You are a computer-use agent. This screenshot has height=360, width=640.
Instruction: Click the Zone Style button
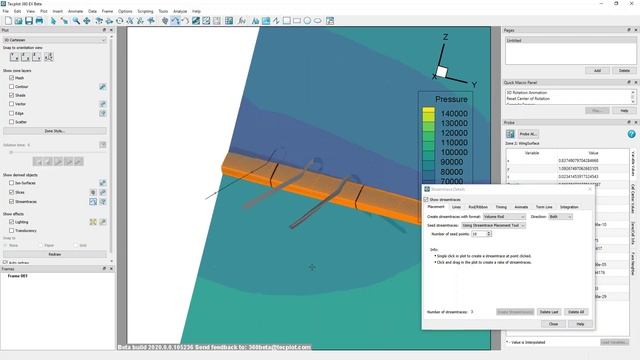(55, 131)
